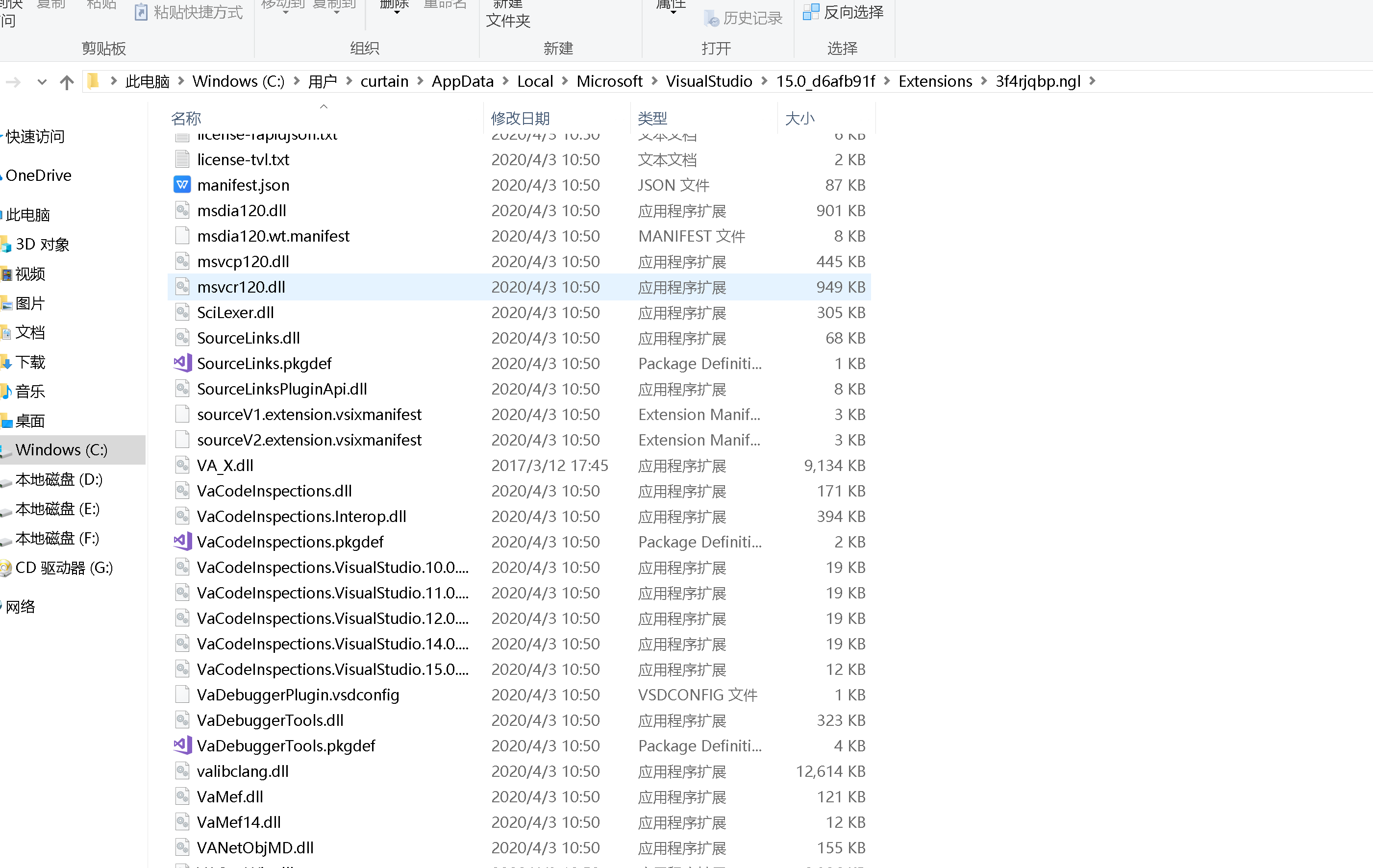
Task: Sort files by 大小 column header
Action: (799, 119)
